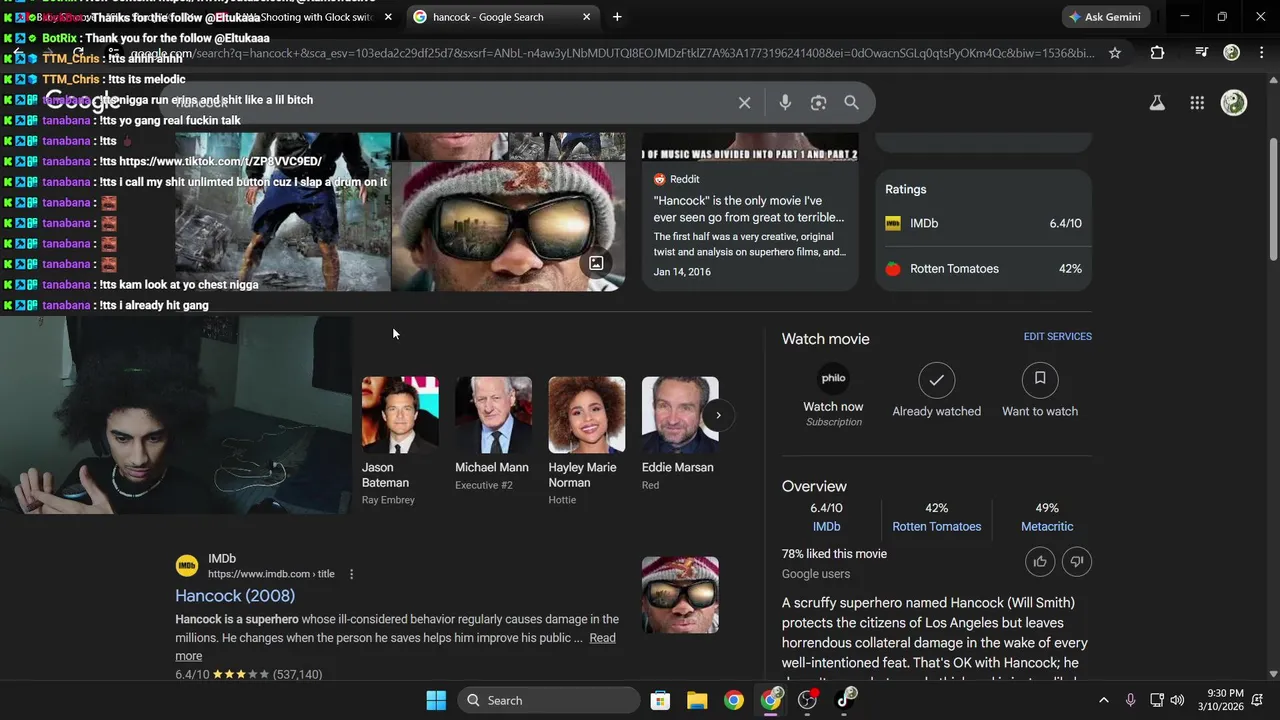Select Hayley Marie Norman cast card
Image resolution: width=1280 pixels, height=720 pixels.
[586, 441]
